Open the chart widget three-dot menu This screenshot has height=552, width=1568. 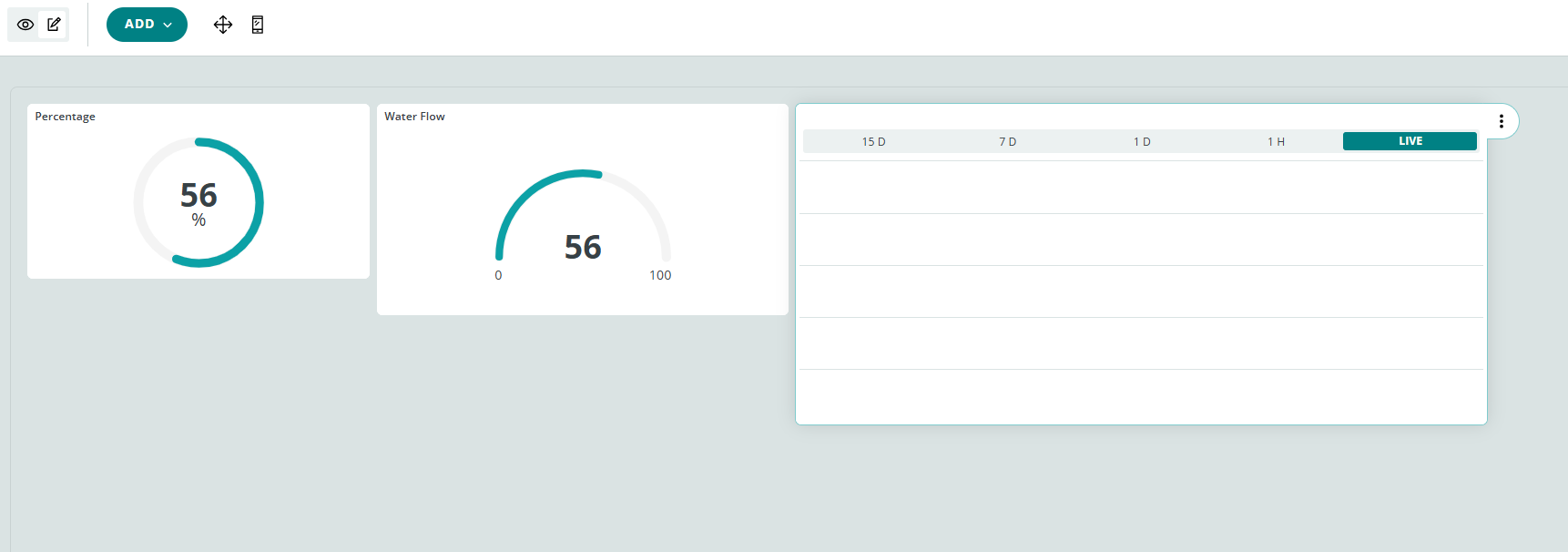[x=1502, y=121]
